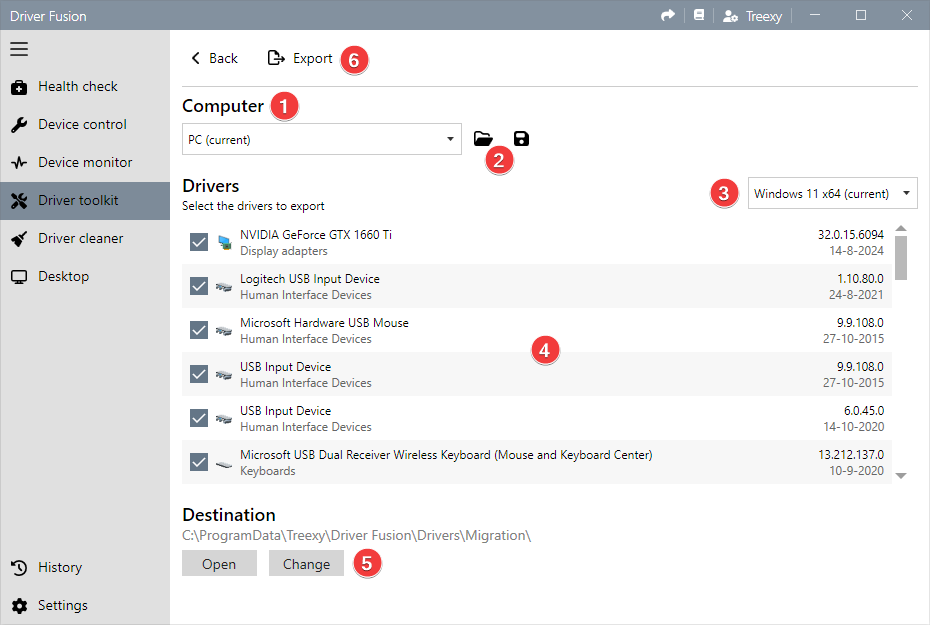Click the driver date "14-8-2024"
The height and width of the screenshot is (625, 930).
[856, 251]
